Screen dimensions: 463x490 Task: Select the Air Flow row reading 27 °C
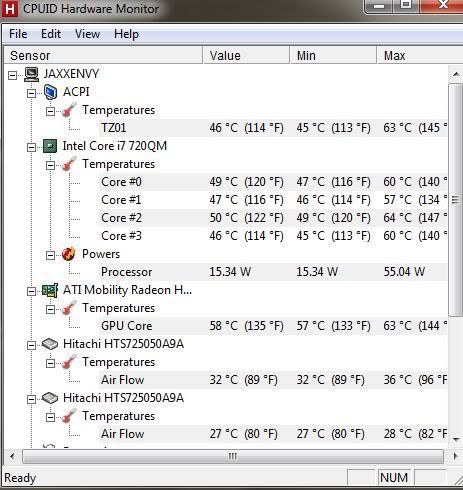pos(273,434)
